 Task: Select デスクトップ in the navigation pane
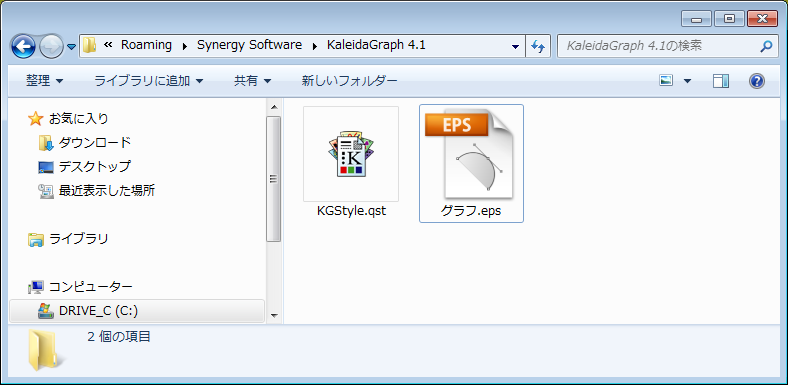[94, 166]
